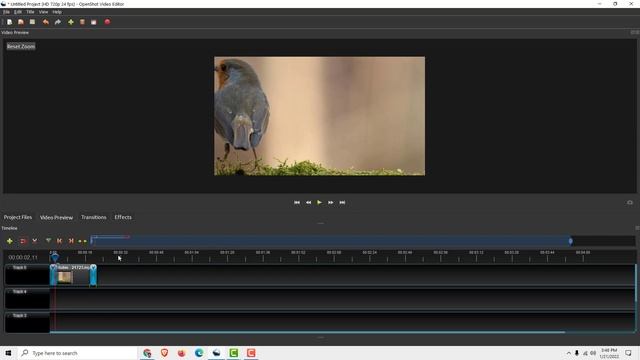Open the notification center icon

click(x=628, y=353)
